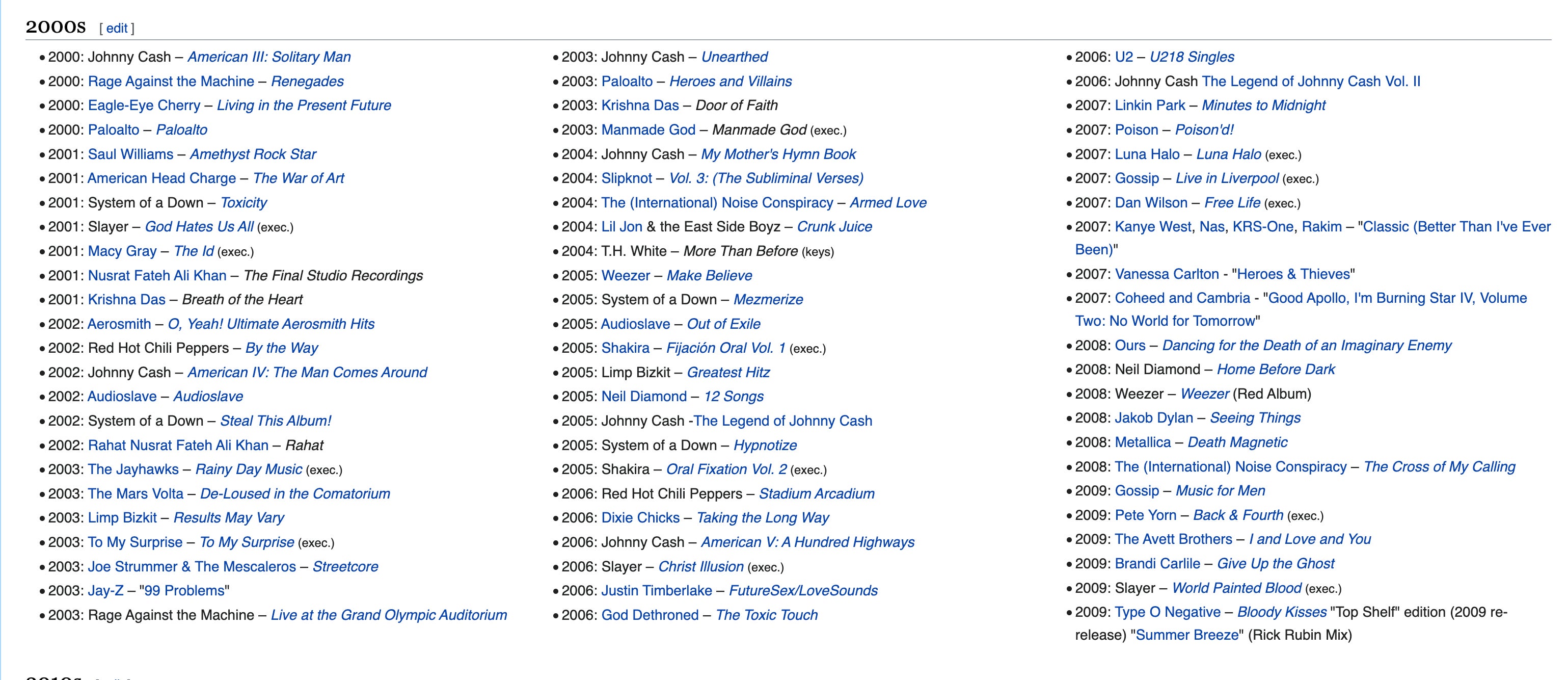The height and width of the screenshot is (680, 1568).
Task: Open De-Loused in the Comatorium link
Action: (x=294, y=493)
